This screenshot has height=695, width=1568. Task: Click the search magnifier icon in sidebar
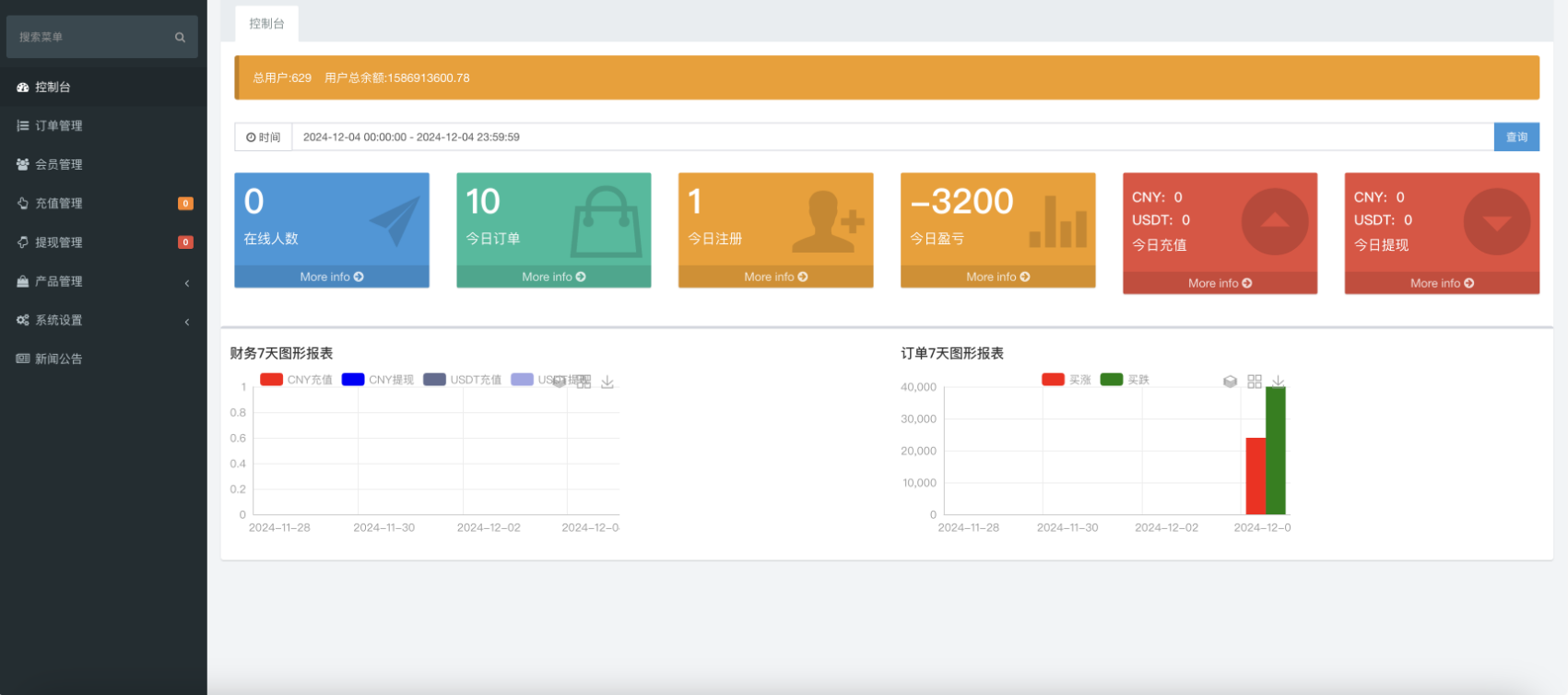(180, 38)
